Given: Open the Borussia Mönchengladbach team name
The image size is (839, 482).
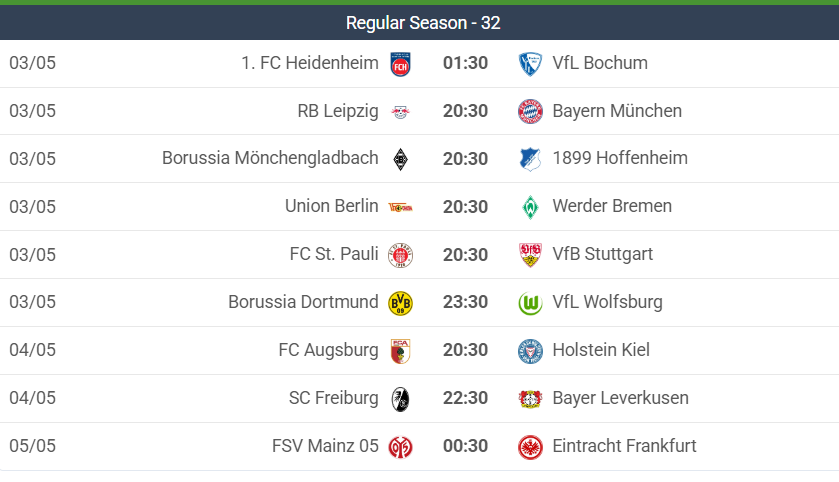Looking at the screenshot, I should (x=270, y=158).
